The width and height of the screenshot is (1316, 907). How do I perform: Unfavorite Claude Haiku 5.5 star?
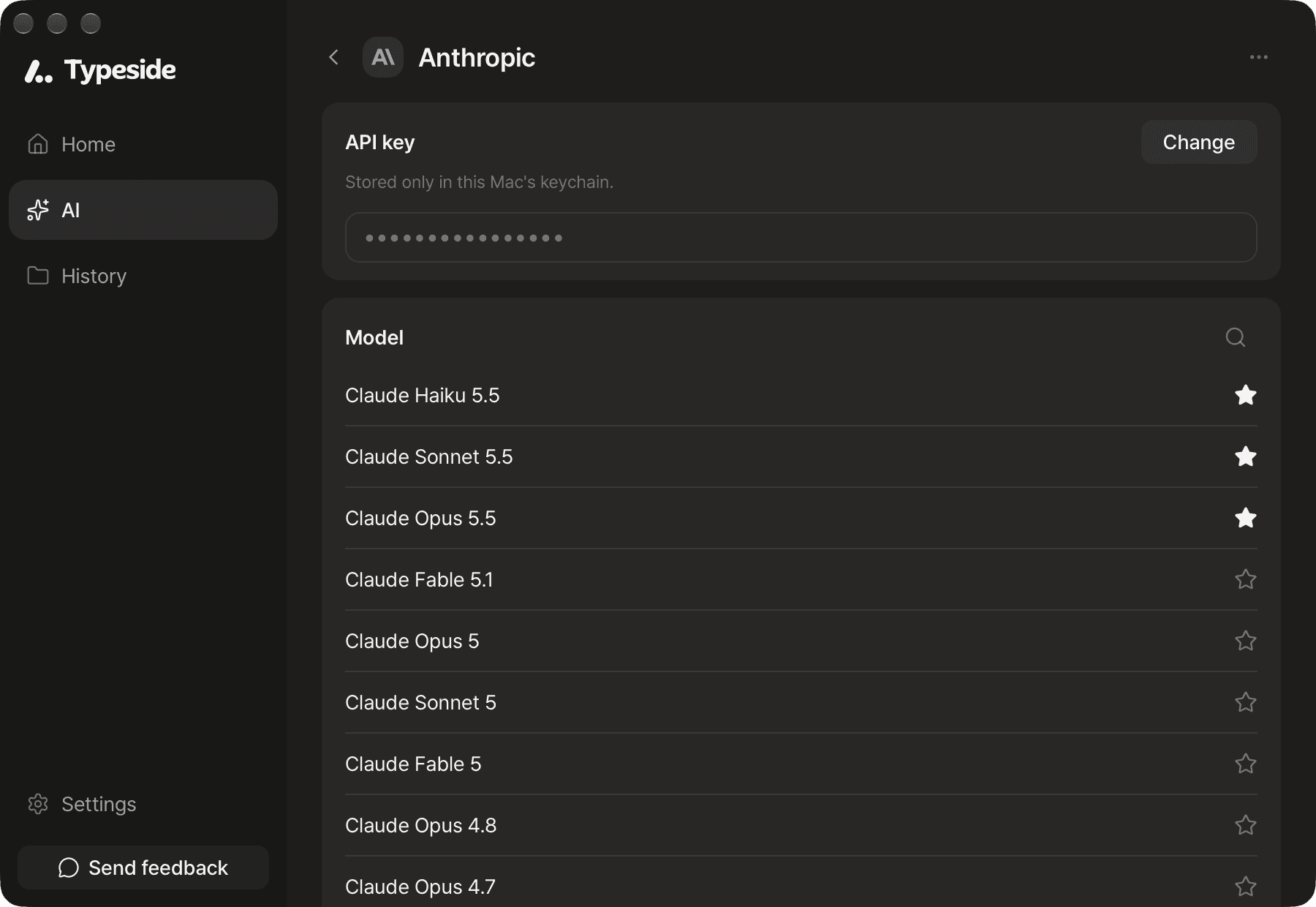(x=1245, y=395)
